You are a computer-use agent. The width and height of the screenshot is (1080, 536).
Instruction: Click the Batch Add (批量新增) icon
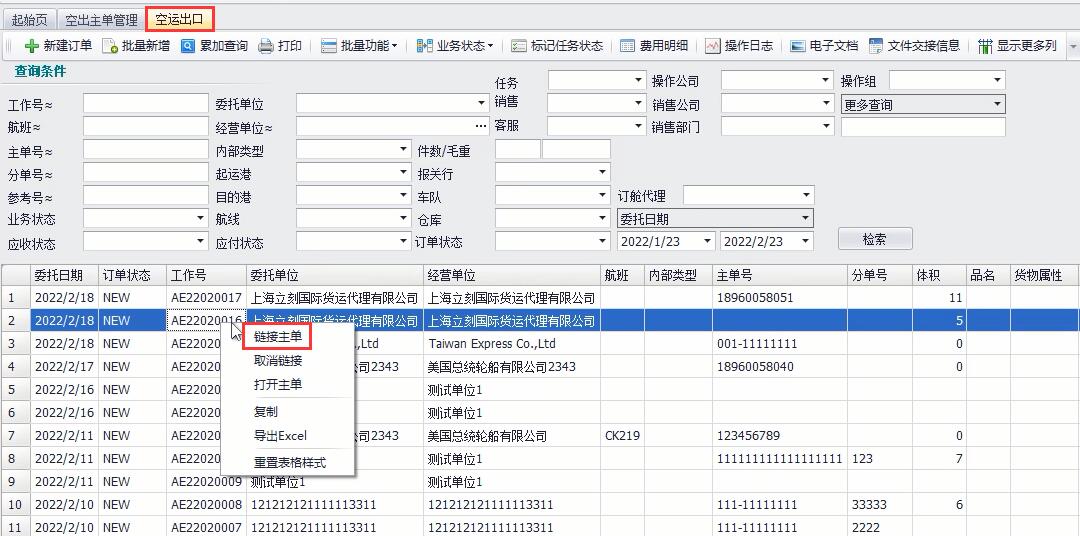coord(110,46)
